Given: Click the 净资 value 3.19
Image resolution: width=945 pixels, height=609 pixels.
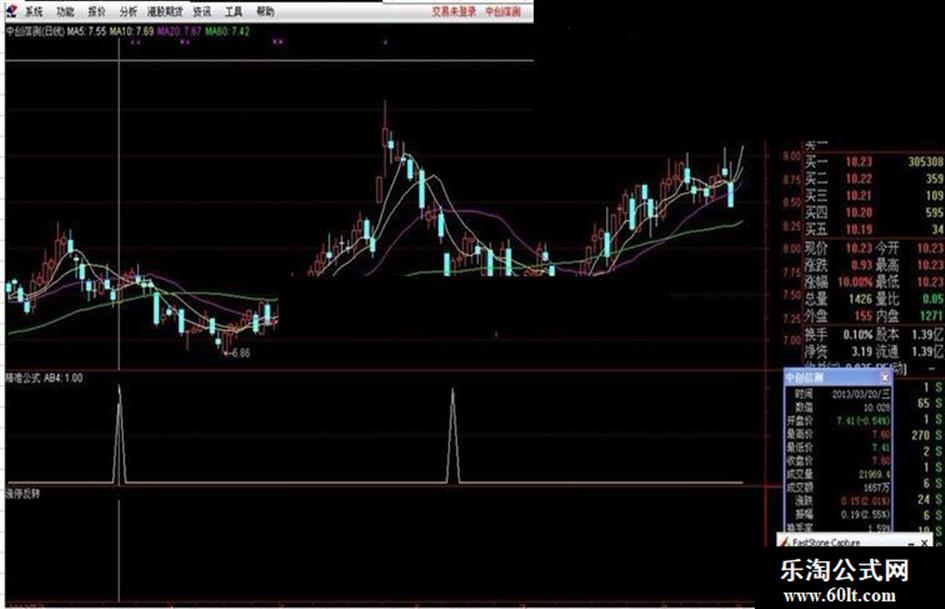Looking at the screenshot, I should tap(862, 352).
